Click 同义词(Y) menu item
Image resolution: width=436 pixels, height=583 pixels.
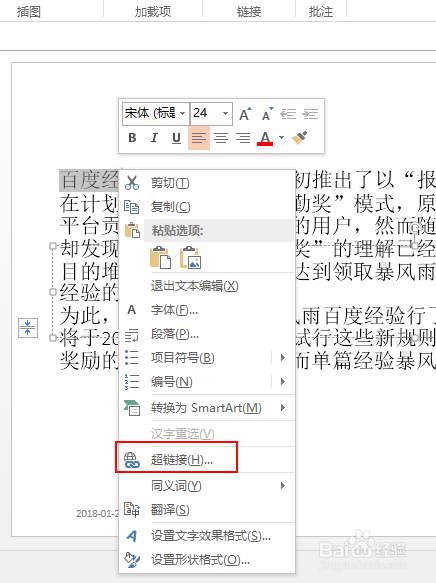176,486
